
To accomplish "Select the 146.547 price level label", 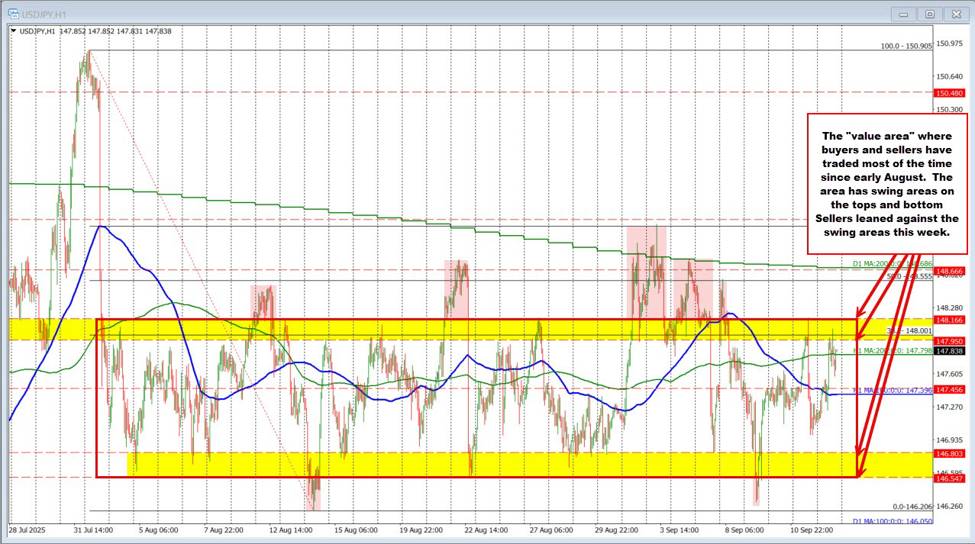I will [948, 477].
